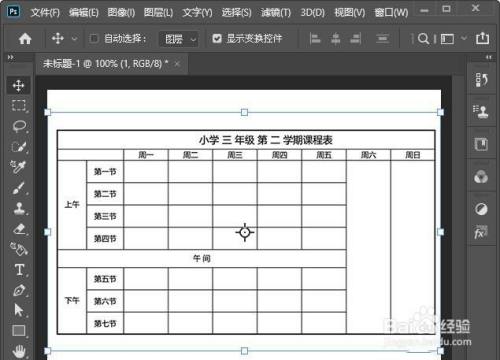The height and width of the screenshot is (360, 500).
Task: Select the Eraser tool
Action: [19, 229]
